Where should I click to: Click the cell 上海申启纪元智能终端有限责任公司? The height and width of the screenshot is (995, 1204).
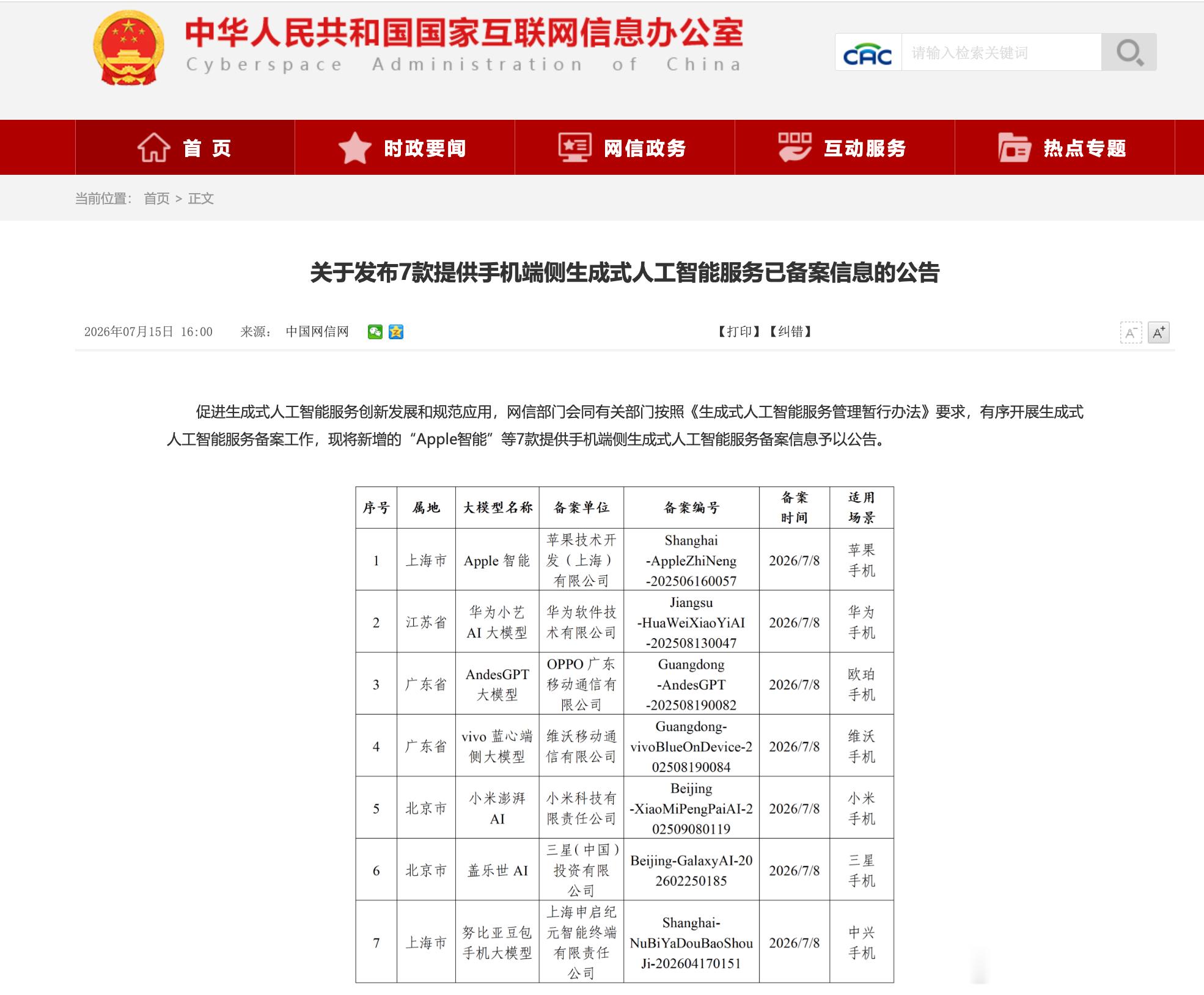[x=581, y=942]
